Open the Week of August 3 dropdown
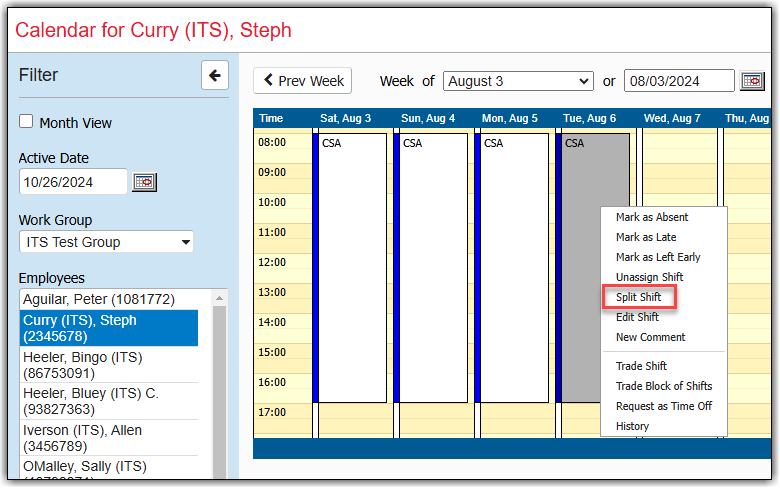 518,81
